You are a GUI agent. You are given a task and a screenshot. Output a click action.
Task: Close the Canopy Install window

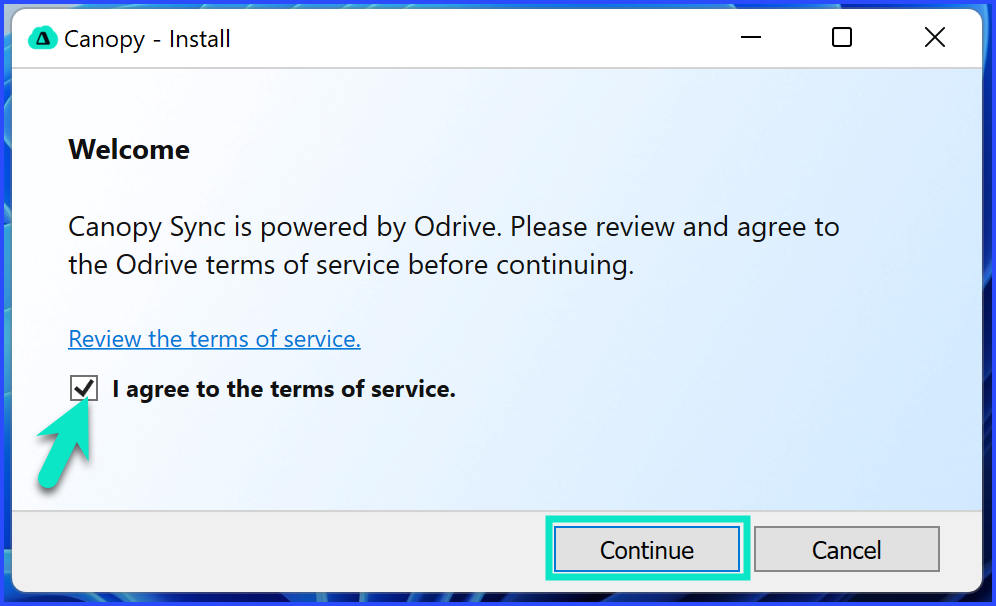coord(935,37)
